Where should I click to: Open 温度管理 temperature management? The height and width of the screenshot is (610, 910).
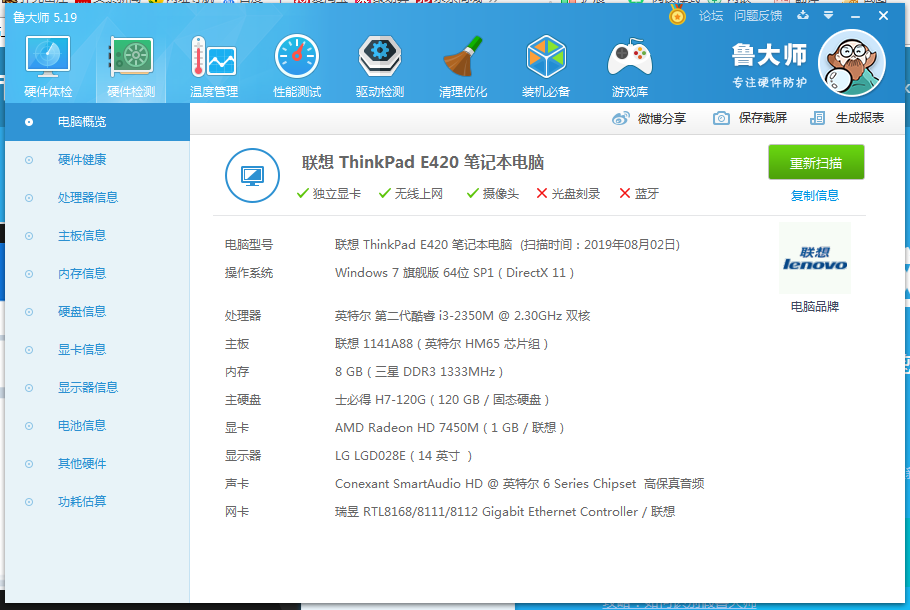[214, 66]
